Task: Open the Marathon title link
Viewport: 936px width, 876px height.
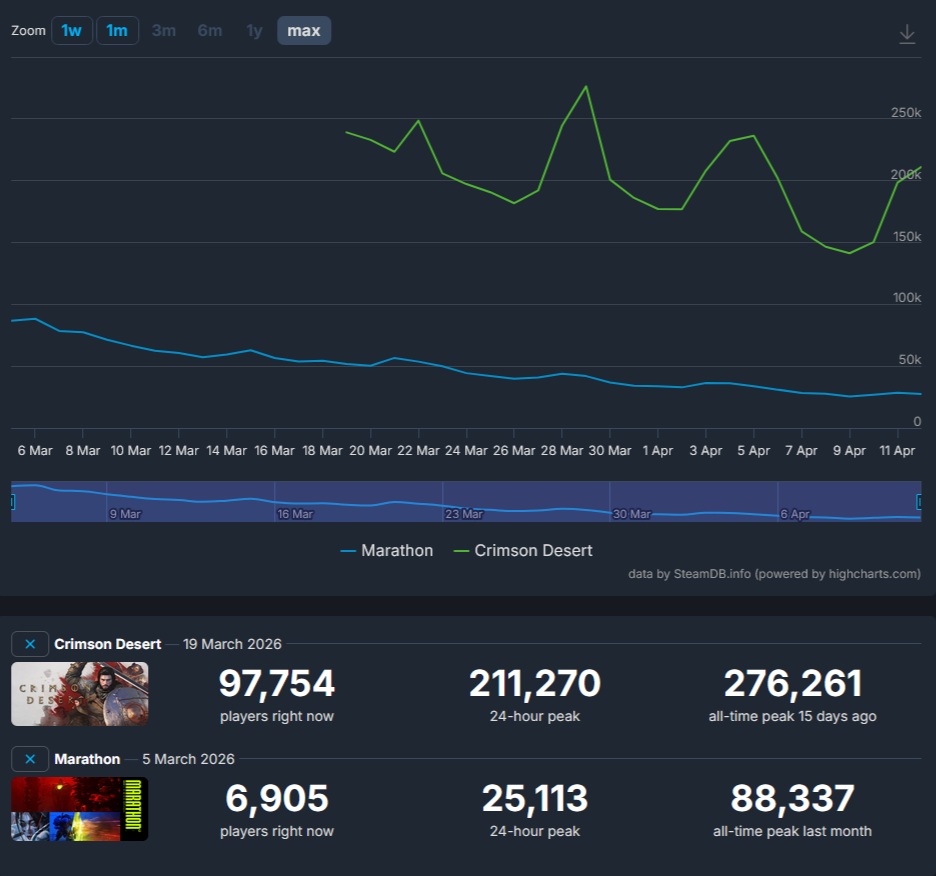Action: tap(87, 759)
